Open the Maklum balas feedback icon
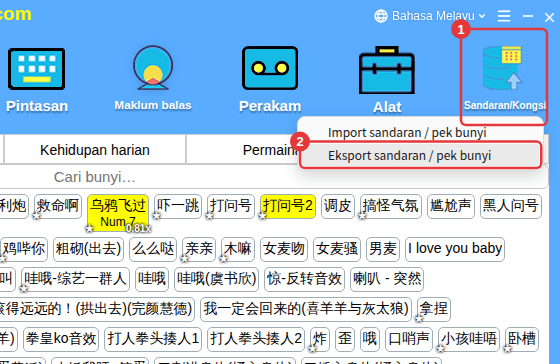 pos(153,67)
